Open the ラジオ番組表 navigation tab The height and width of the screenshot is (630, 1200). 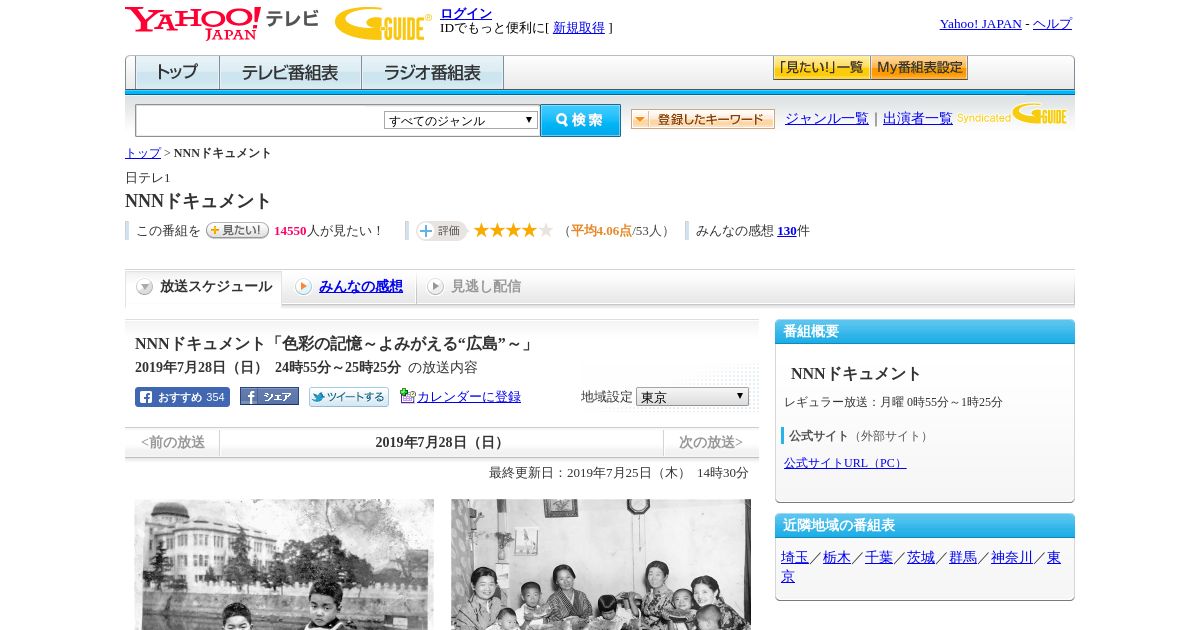tap(432, 73)
